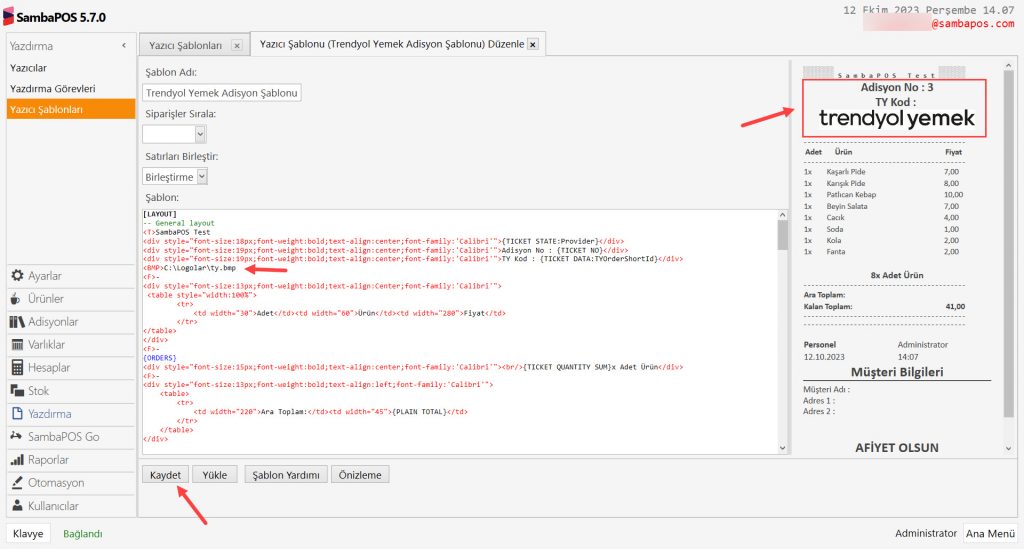This screenshot has height=549, width=1024.
Task: Click the template editor scrollbar down arrow
Action: (782, 448)
